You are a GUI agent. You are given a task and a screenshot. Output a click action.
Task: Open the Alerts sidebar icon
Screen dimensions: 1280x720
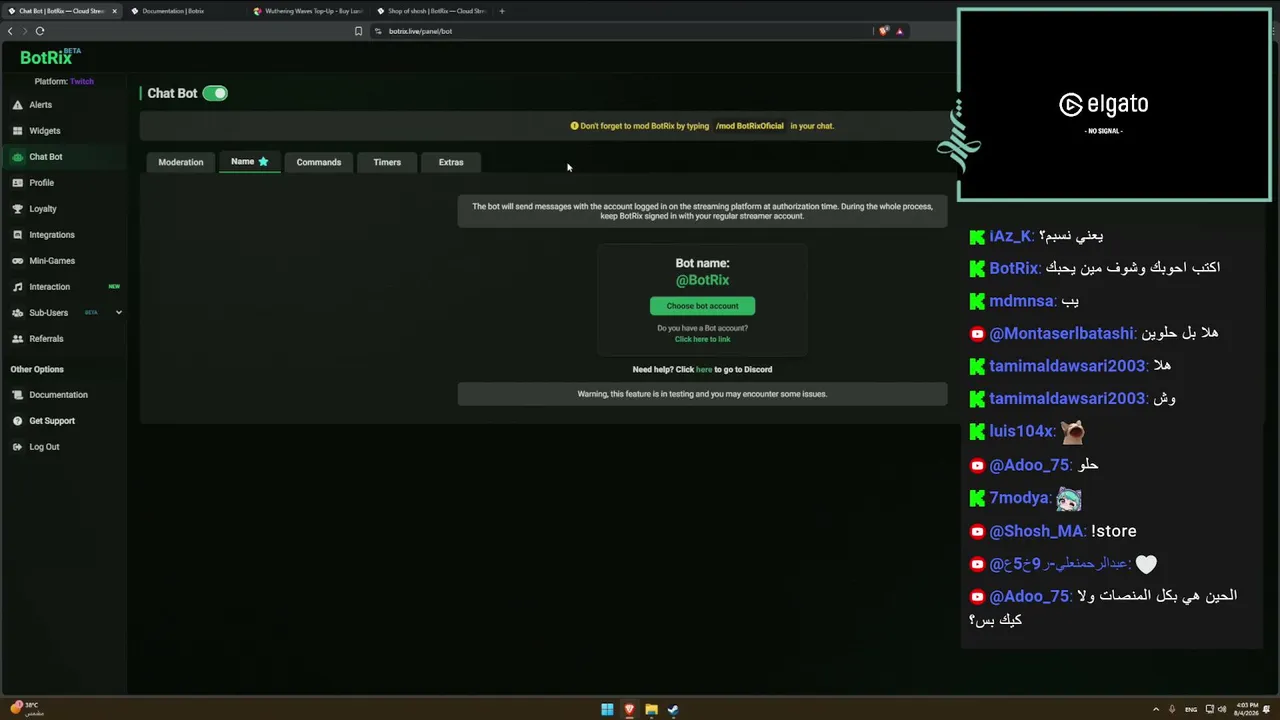[x=18, y=105]
